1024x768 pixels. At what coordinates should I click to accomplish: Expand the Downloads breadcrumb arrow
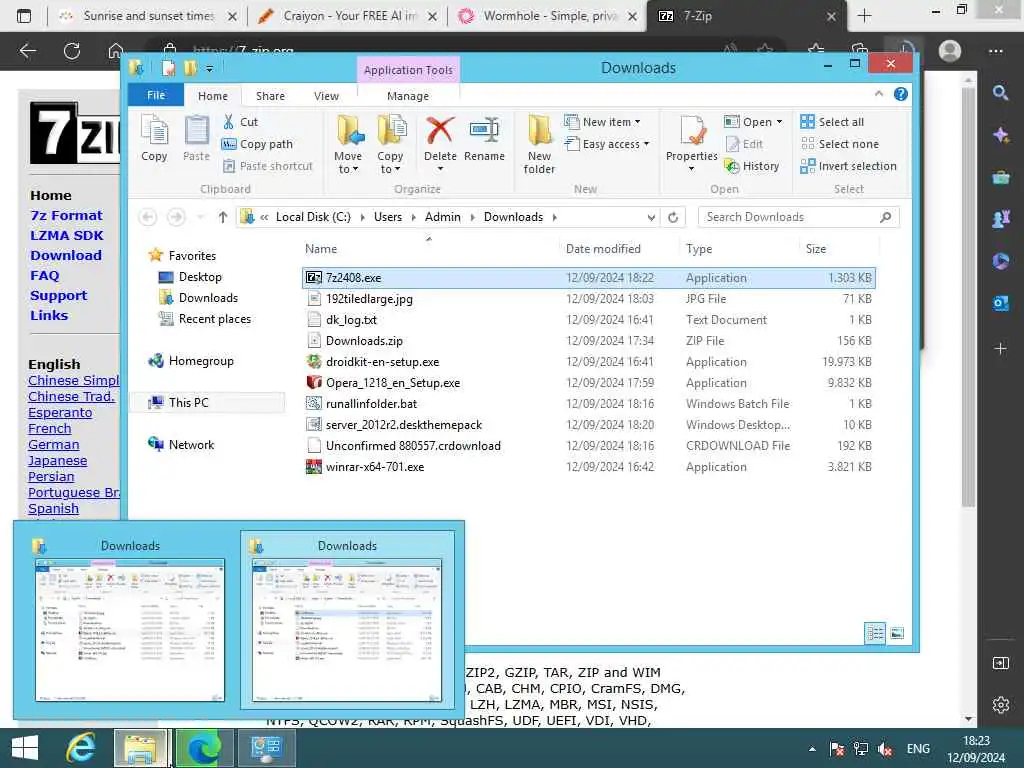click(554, 217)
